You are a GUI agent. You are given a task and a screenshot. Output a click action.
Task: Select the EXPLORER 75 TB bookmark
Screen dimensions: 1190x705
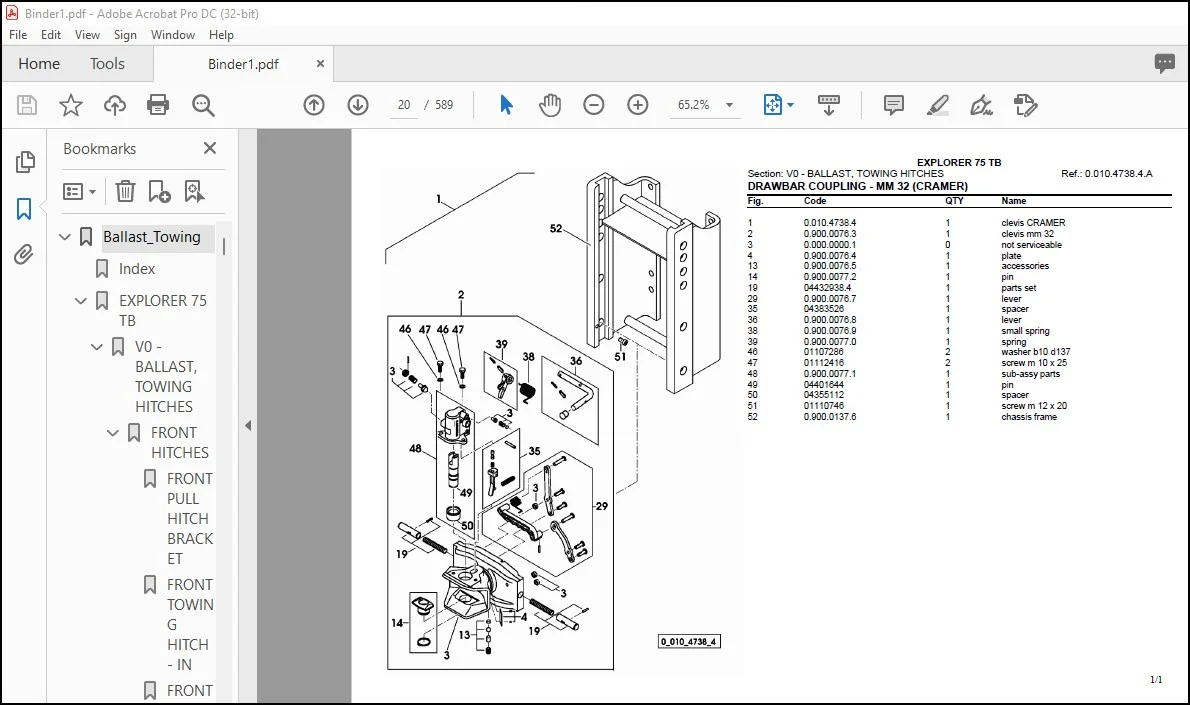click(162, 310)
